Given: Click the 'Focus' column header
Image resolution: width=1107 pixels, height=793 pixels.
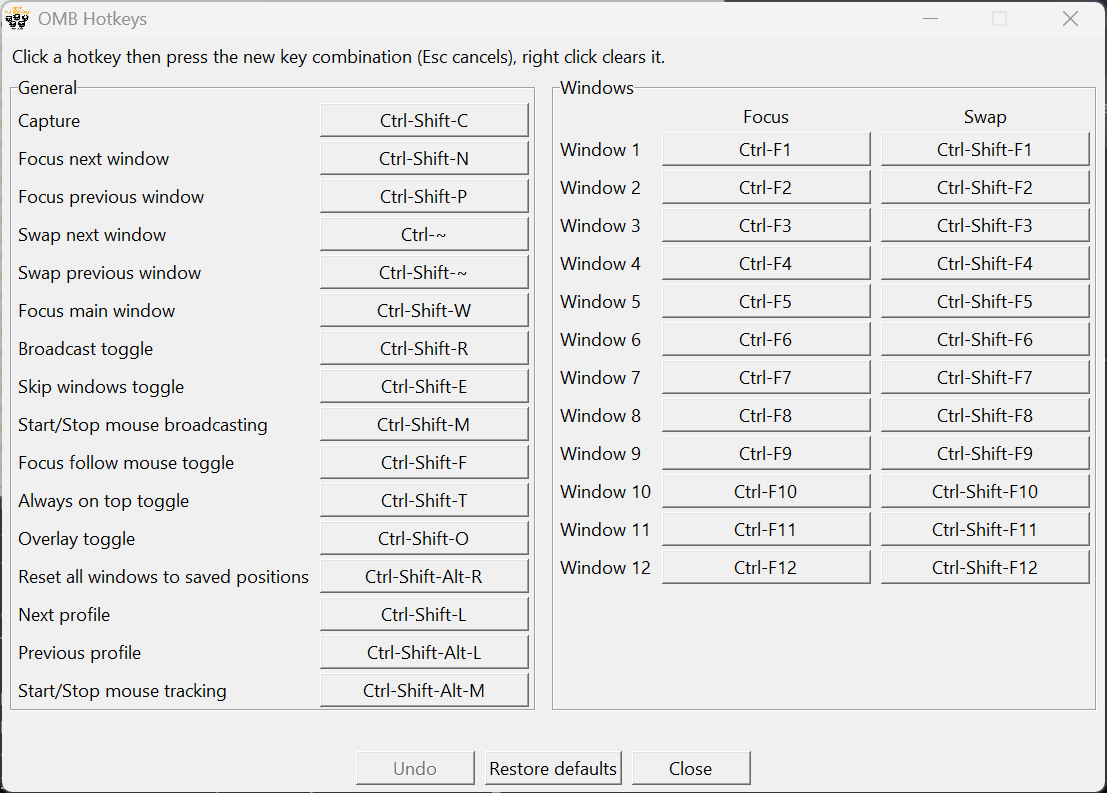Looking at the screenshot, I should (x=766, y=117).
